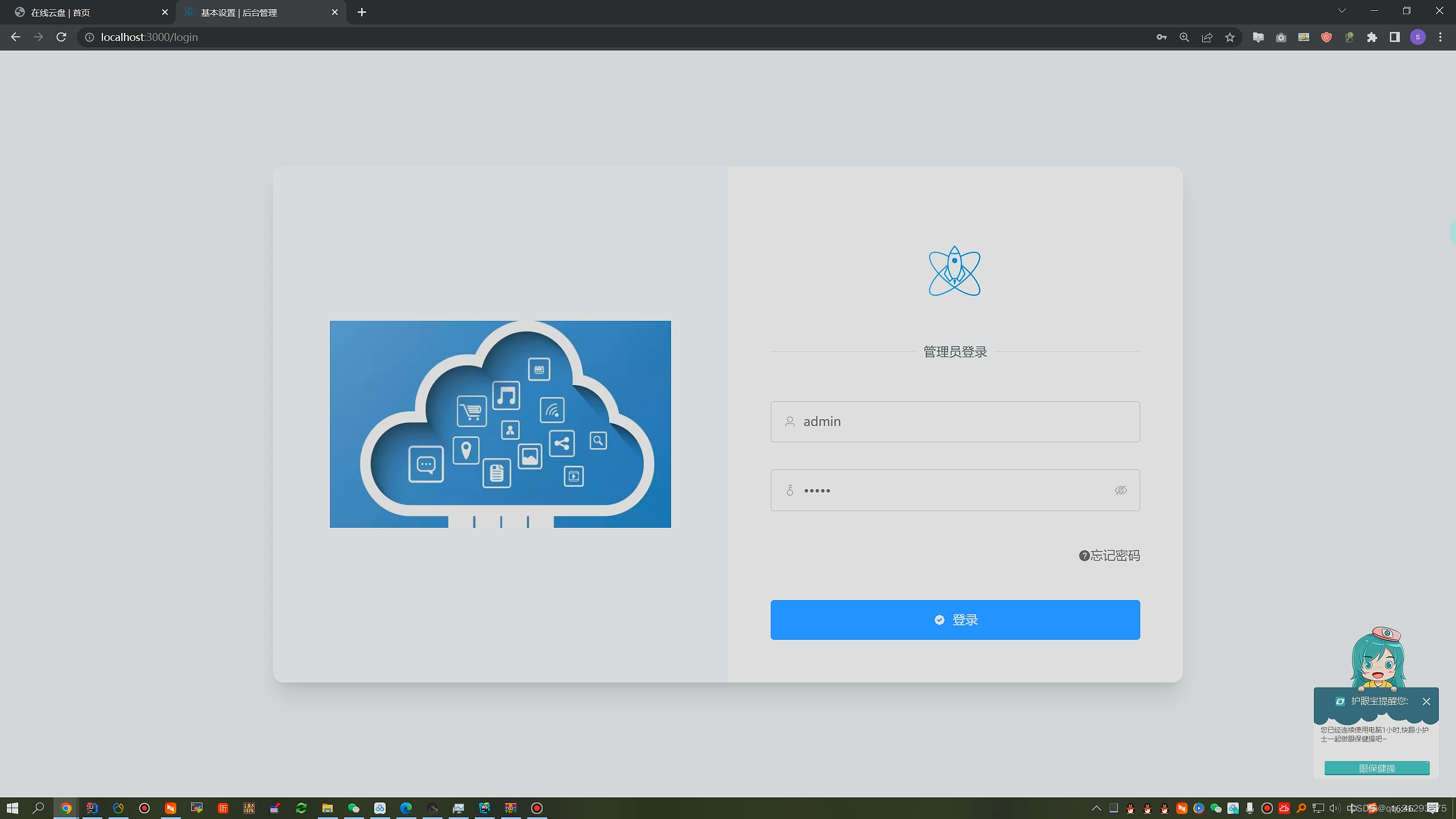The image size is (1456, 819).
Task: Open the password manager key icon
Action: pos(1161,37)
